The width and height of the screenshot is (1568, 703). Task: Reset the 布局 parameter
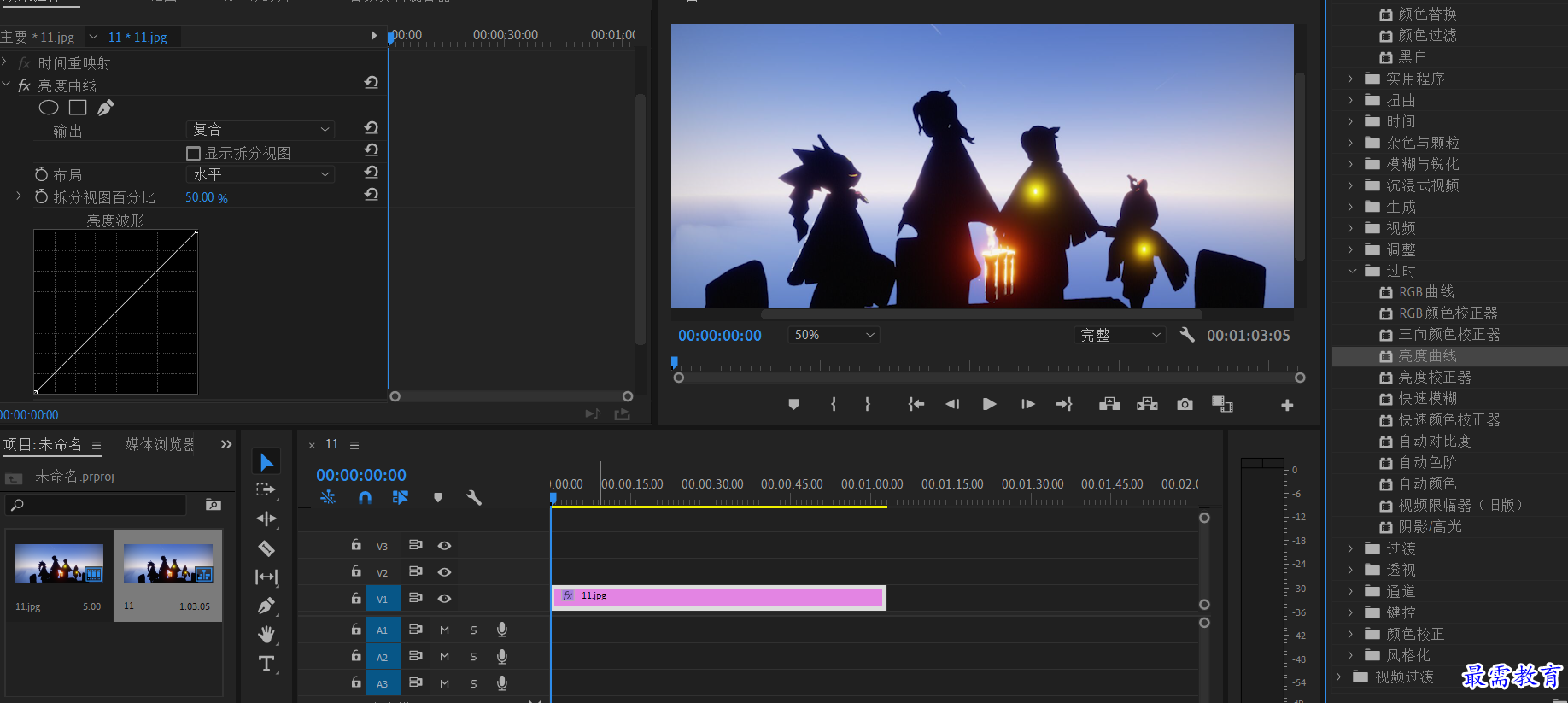coord(372,173)
